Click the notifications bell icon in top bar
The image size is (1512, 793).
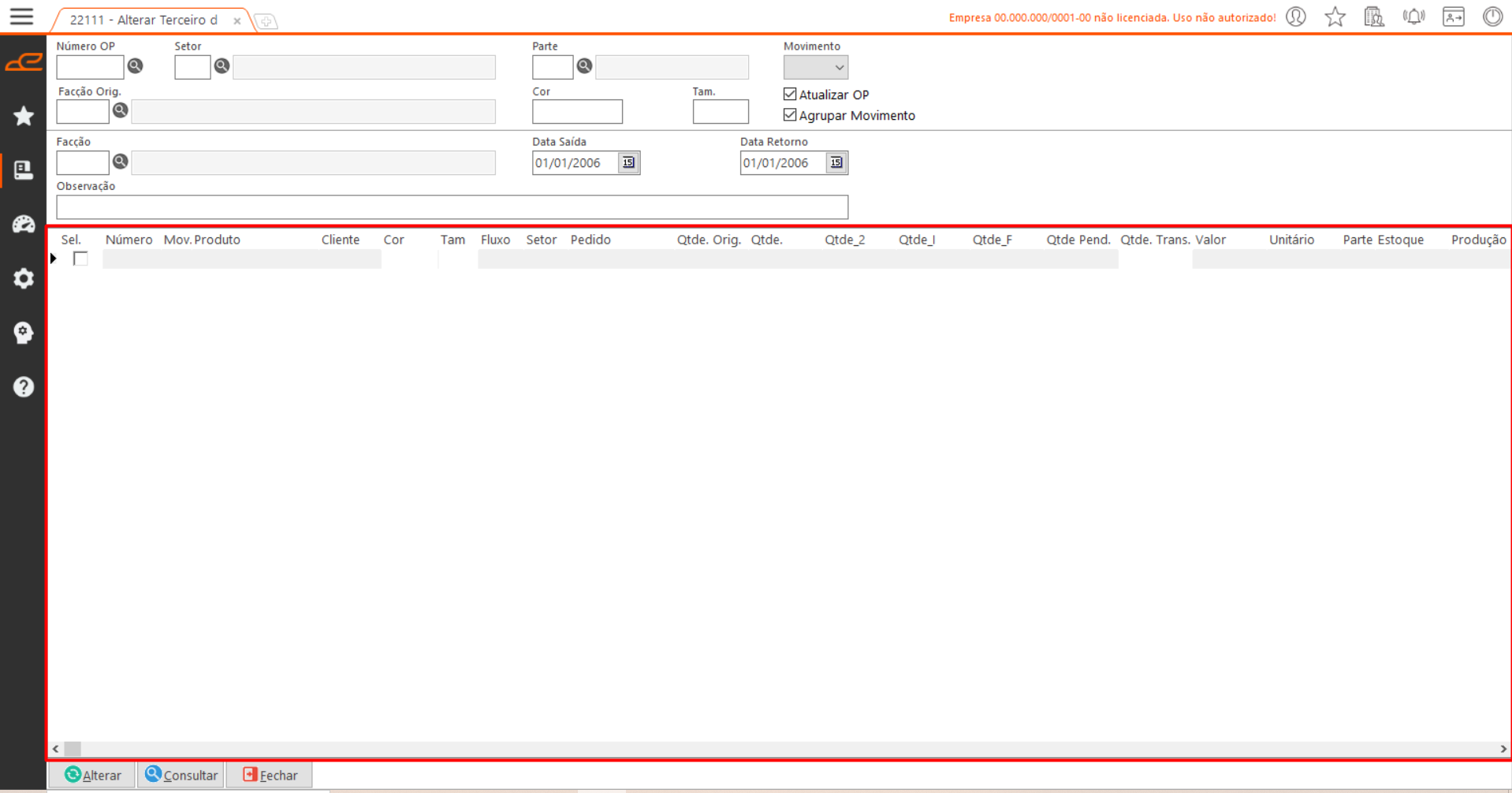click(1413, 17)
